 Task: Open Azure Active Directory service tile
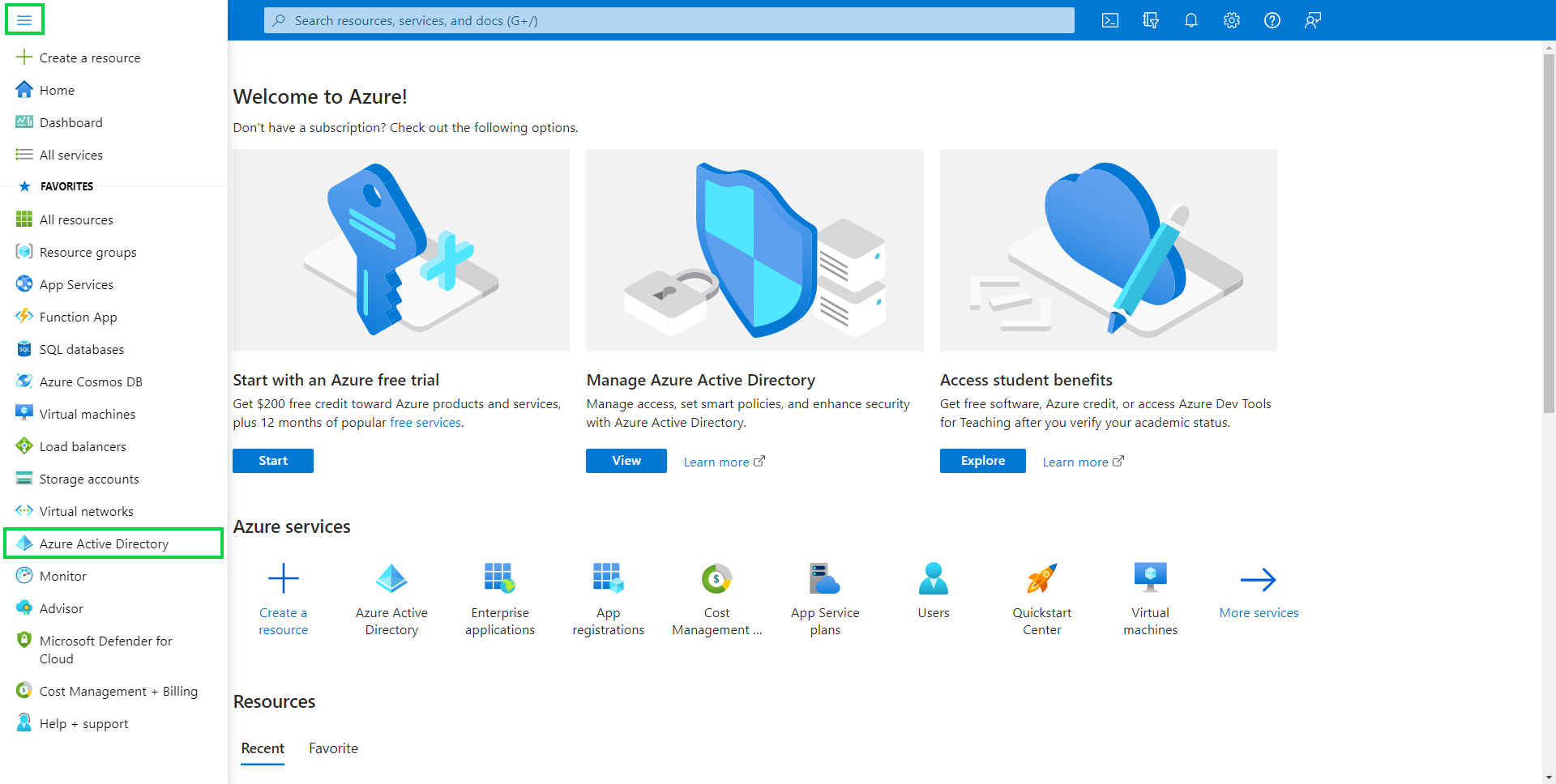[x=391, y=599]
